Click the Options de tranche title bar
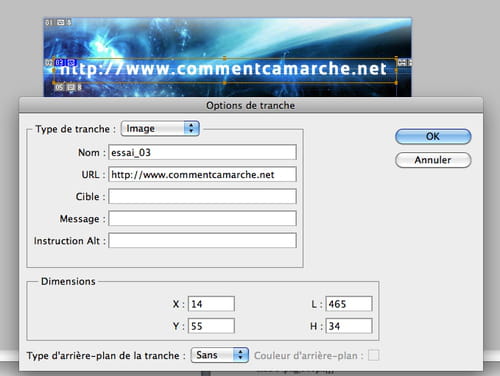Image resolution: width=500 pixels, height=376 pixels. coord(251,105)
